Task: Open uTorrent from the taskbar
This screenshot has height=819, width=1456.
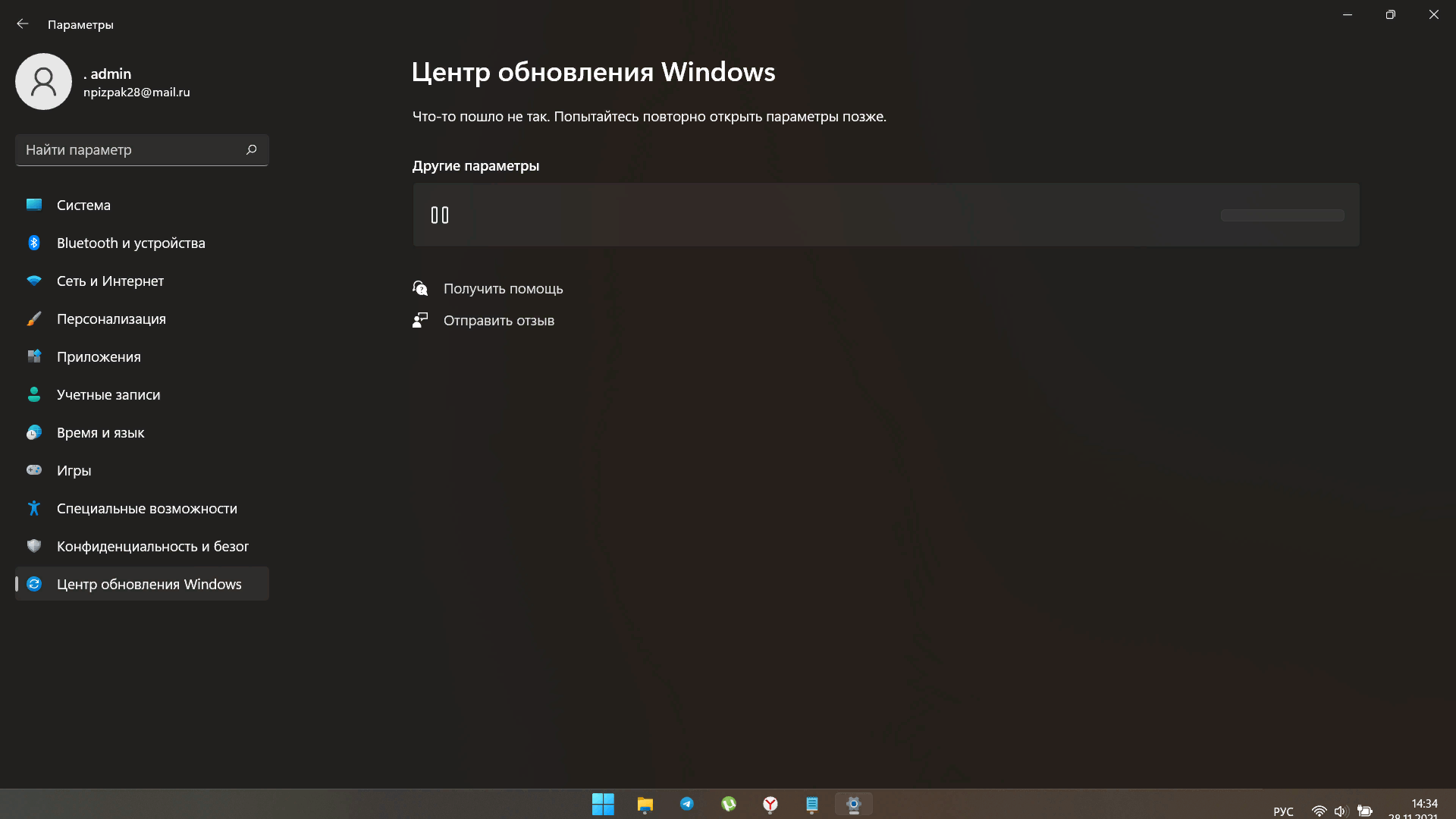Action: 729,804
